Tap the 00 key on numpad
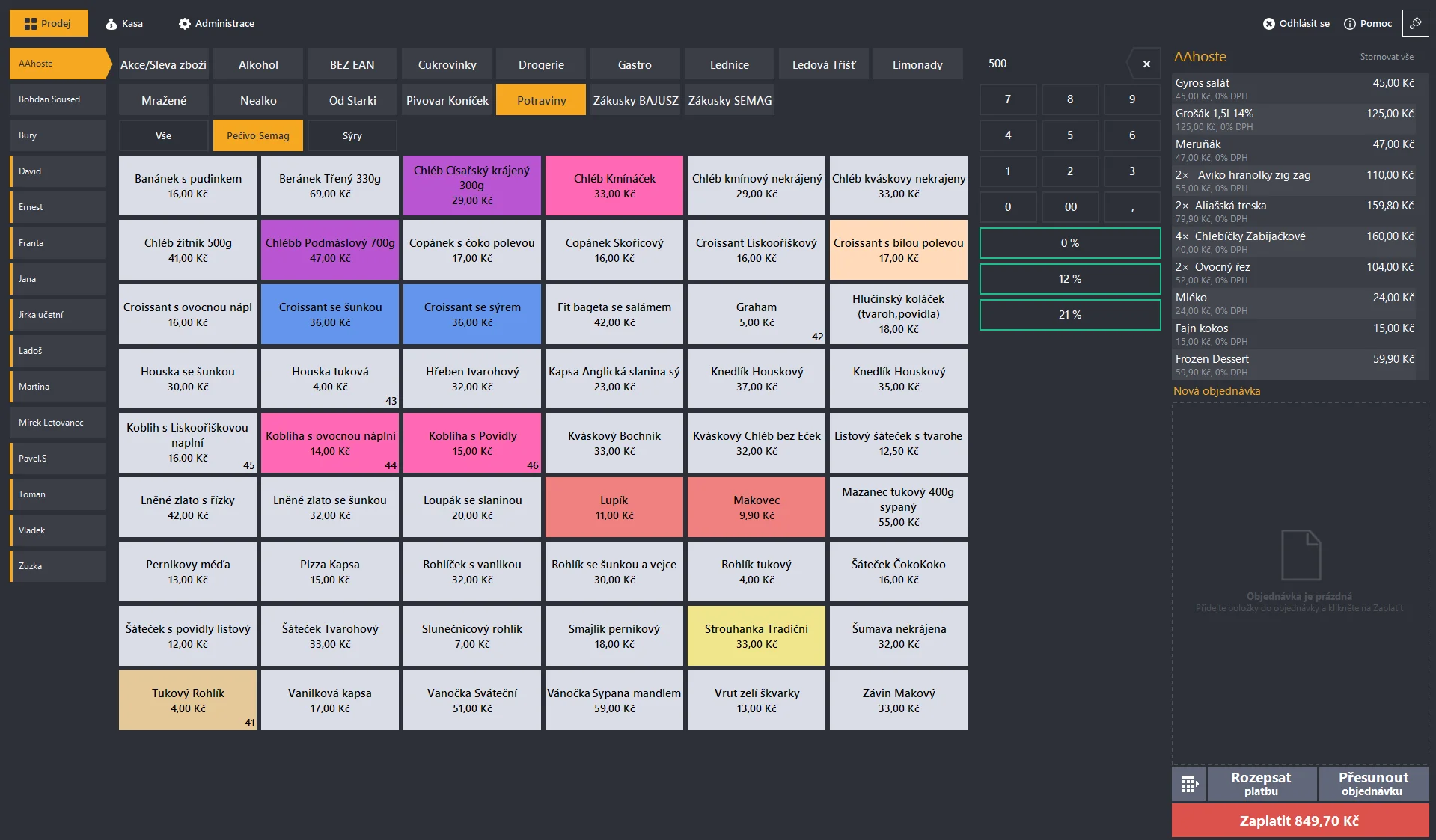The width and height of the screenshot is (1436, 840). point(1070,207)
